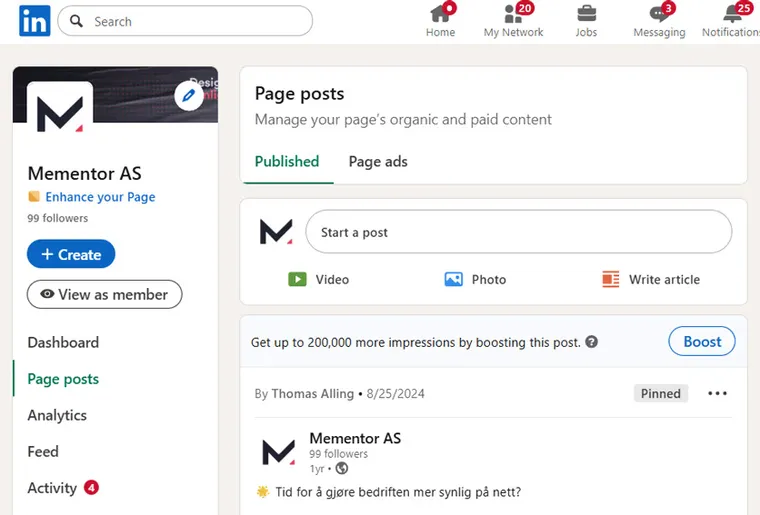Open the Jobs briefcase icon
Image resolution: width=760 pixels, height=515 pixels.
coord(586,14)
